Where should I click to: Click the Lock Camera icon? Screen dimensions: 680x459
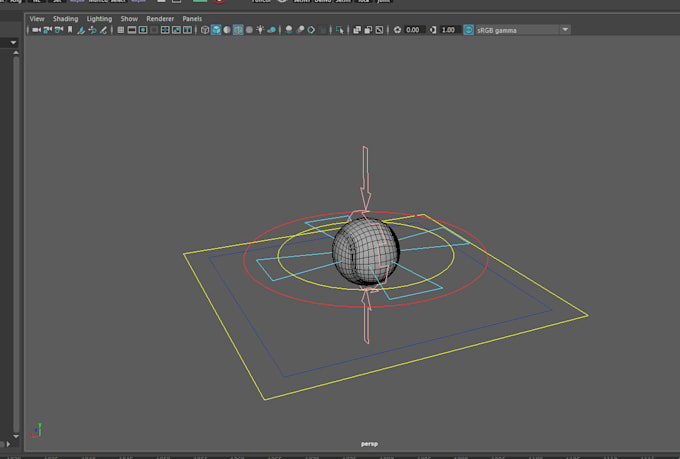[x=48, y=30]
